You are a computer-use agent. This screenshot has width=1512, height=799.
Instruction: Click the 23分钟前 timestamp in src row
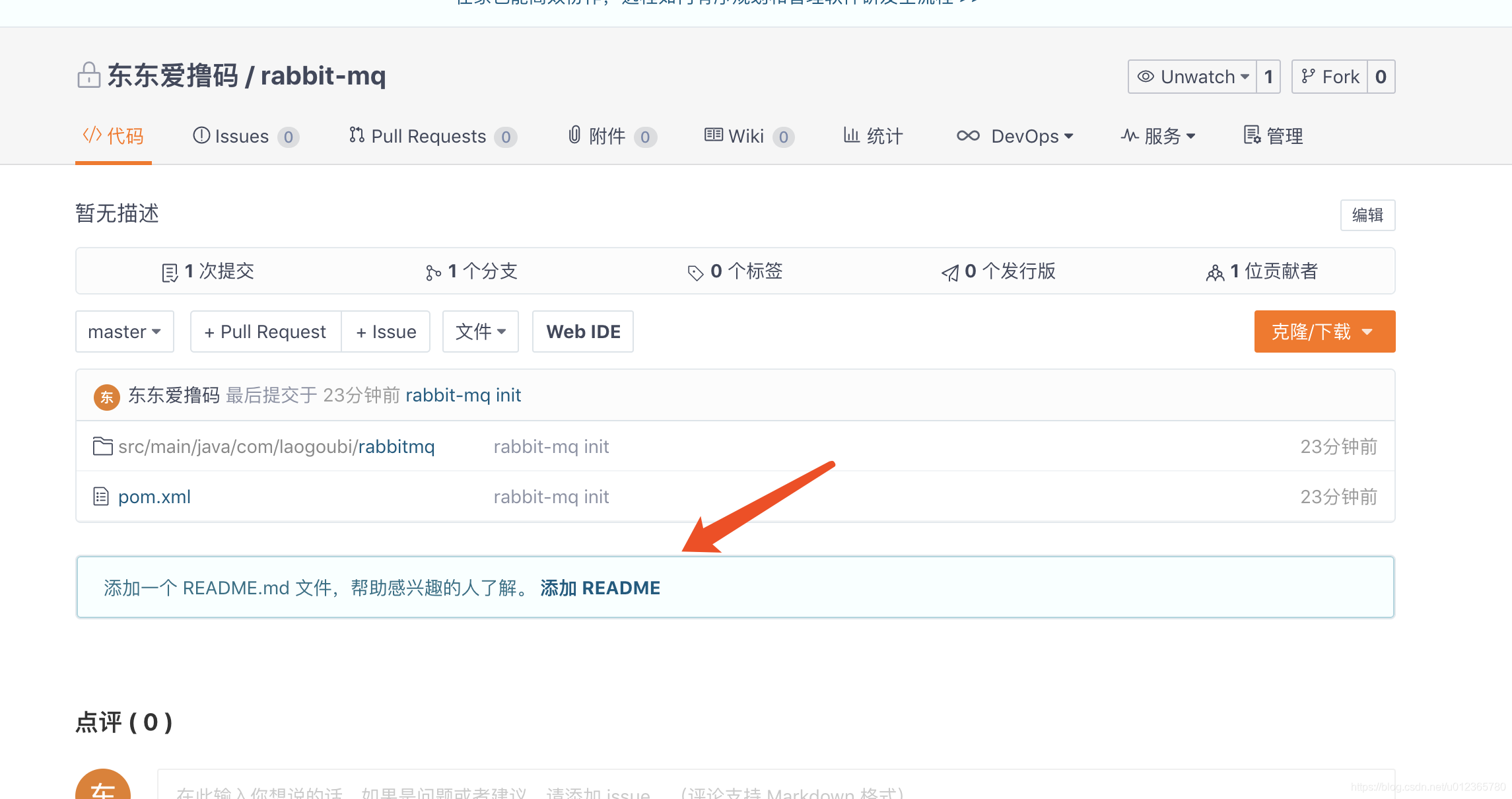(x=1339, y=446)
